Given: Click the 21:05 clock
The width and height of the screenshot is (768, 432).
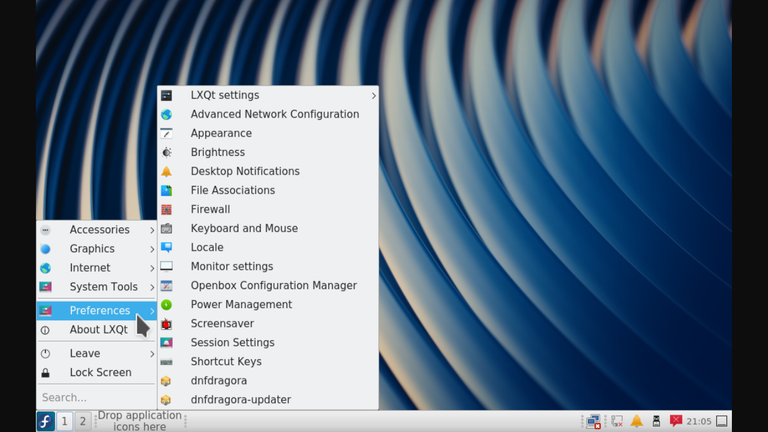Looking at the screenshot, I should 698,421.
